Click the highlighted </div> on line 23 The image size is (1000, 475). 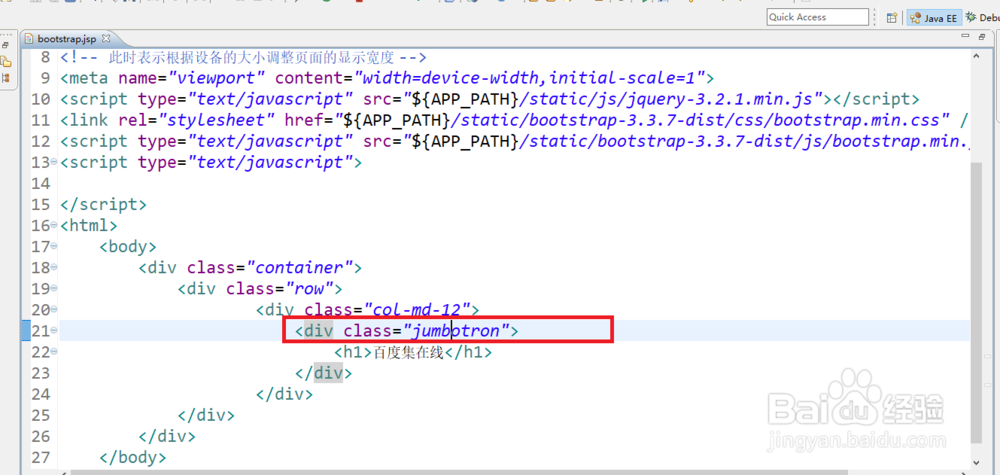[x=323, y=373]
